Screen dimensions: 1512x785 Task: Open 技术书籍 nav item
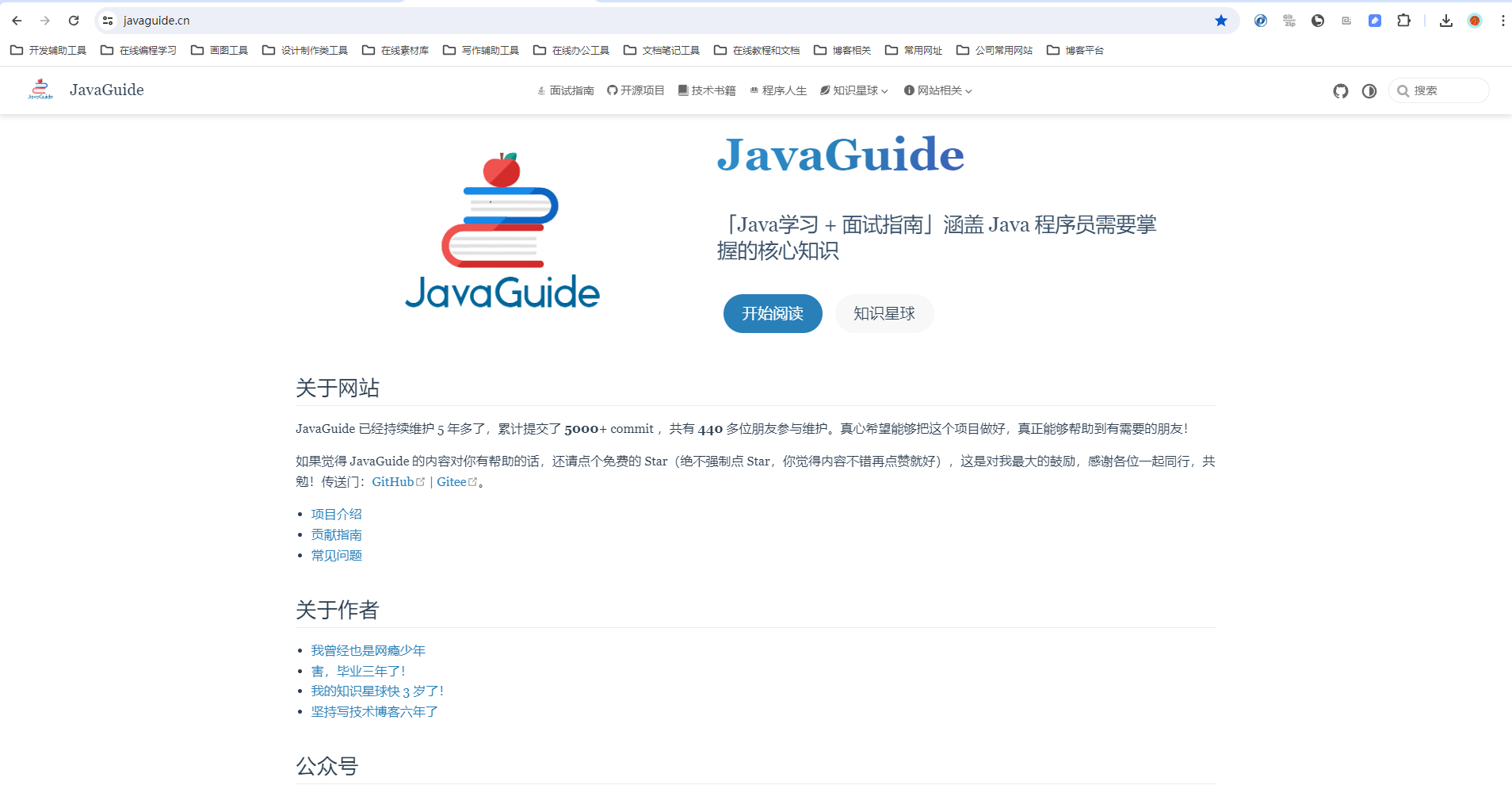click(707, 90)
